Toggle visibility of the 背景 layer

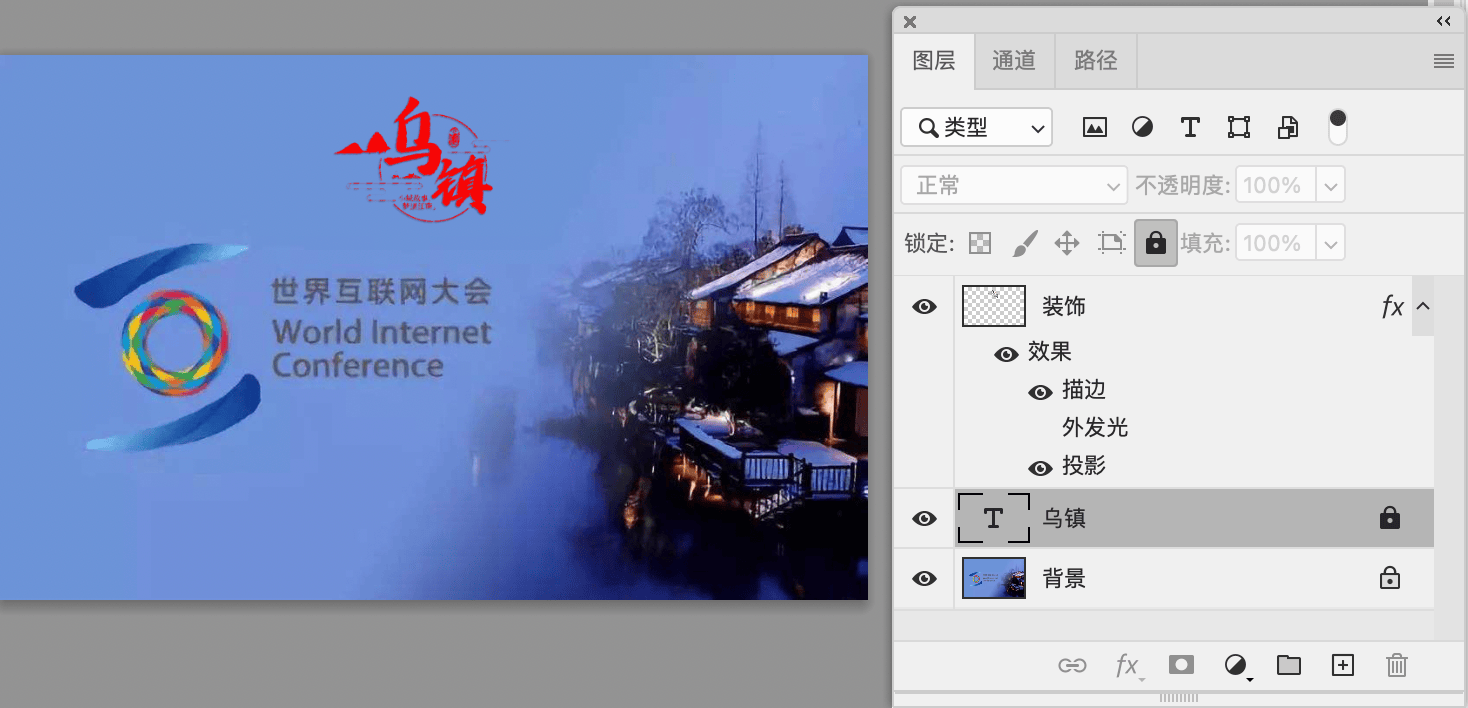925,578
